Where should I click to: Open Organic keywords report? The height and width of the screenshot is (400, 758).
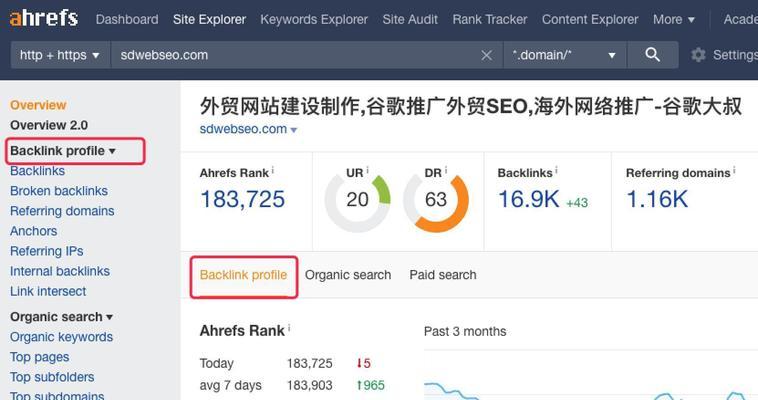click(61, 337)
